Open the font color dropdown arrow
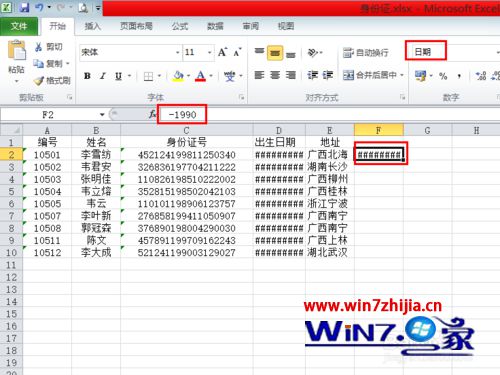 (211, 76)
